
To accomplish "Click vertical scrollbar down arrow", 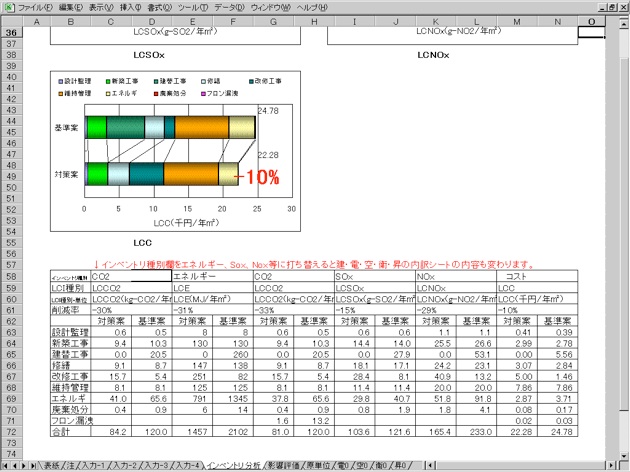I will [x=624, y=456].
